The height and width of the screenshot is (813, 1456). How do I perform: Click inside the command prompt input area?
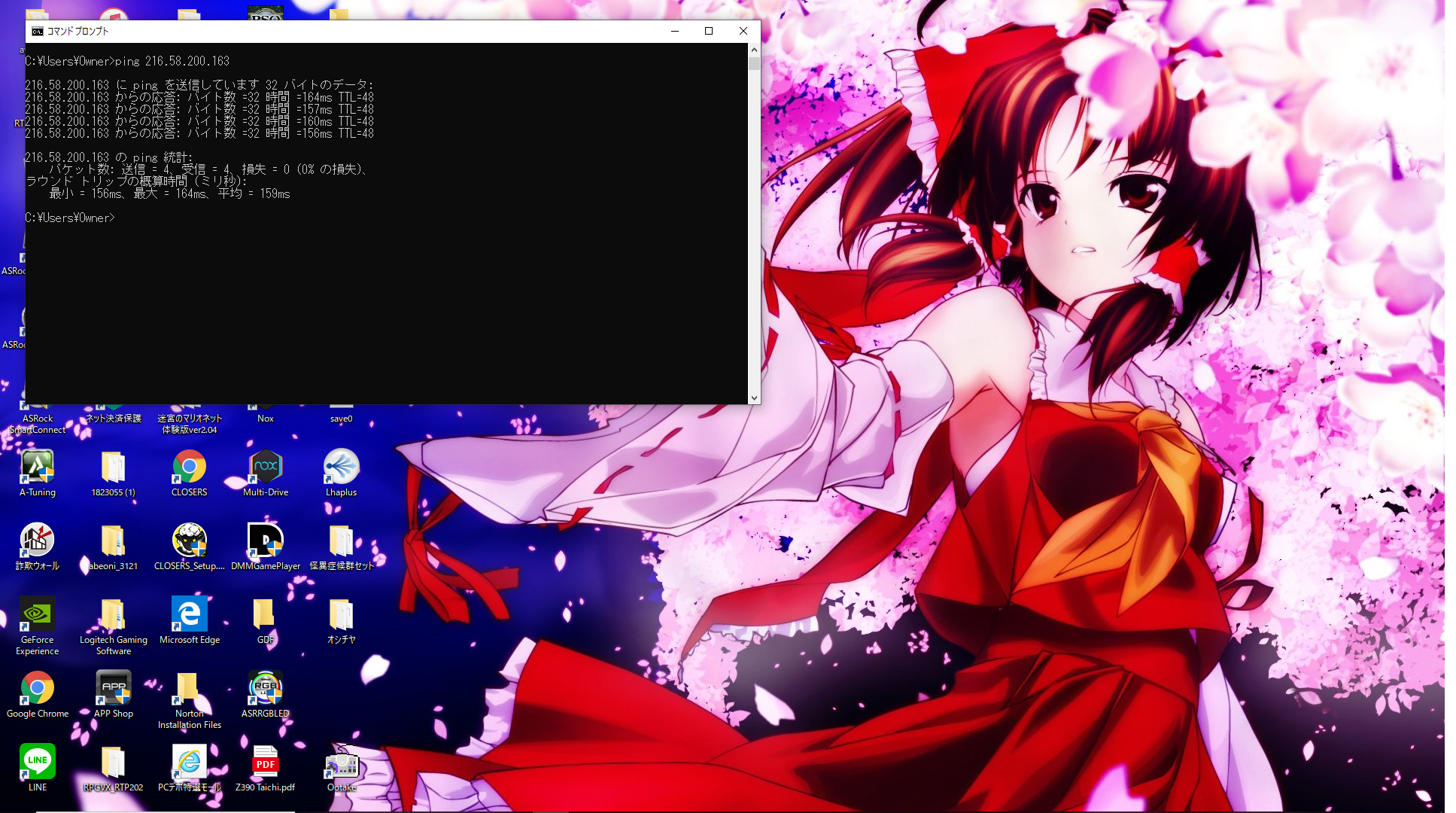tap(376, 301)
